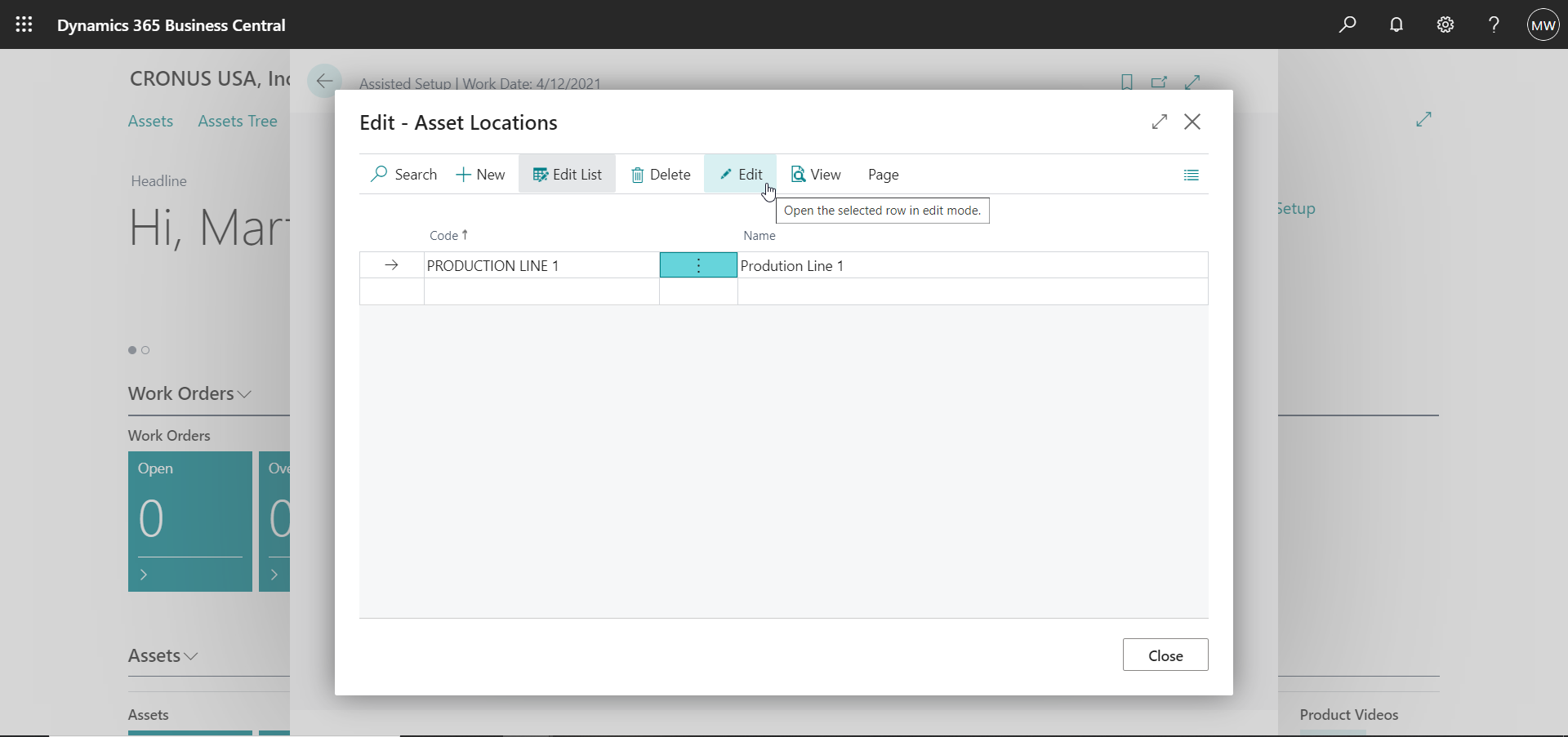Open row options for PRODUCTION LINE 1
1568x737 pixels.
click(698, 265)
